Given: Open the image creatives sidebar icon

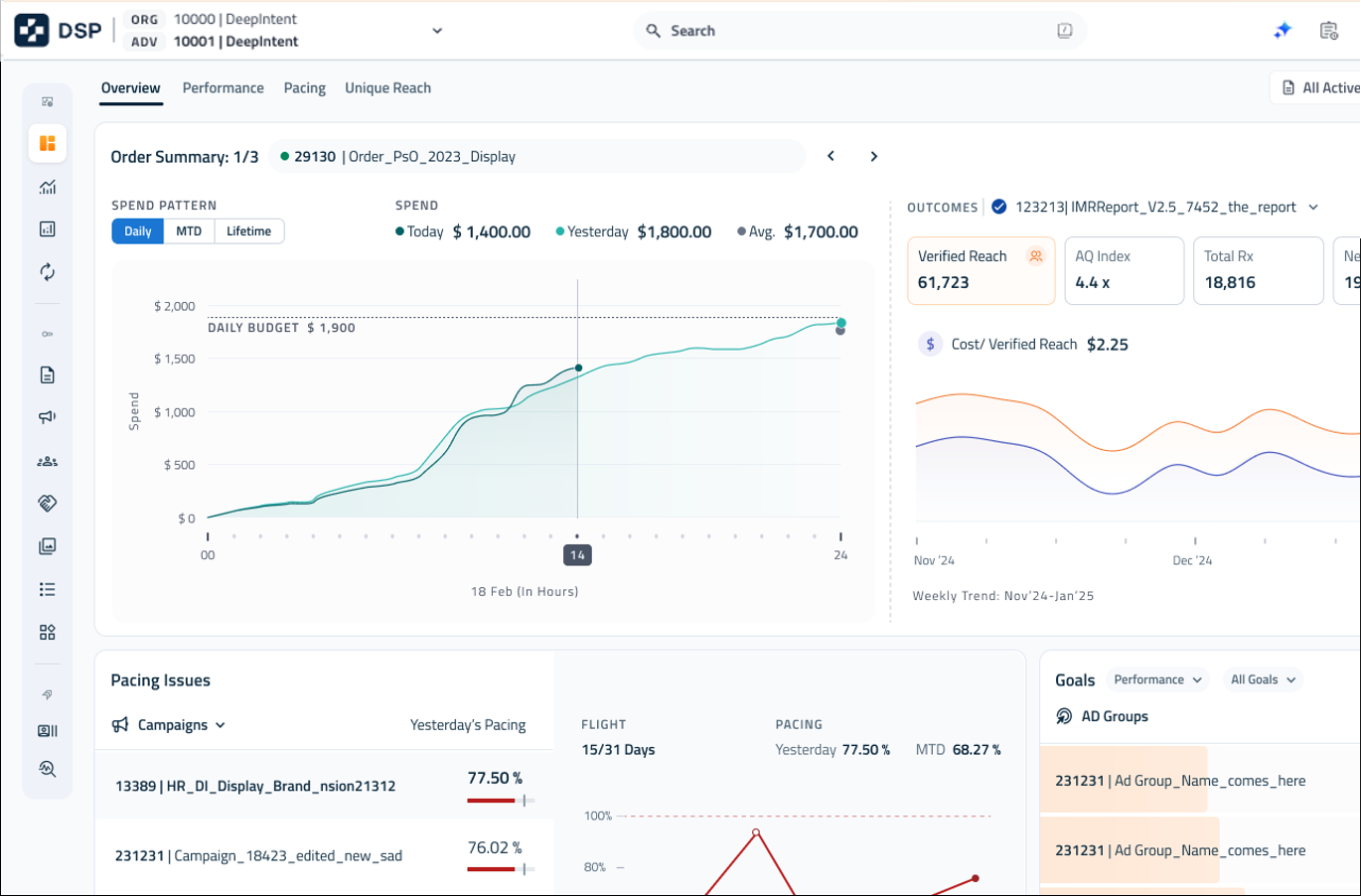Looking at the screenshot, I should [x=48, y=546].
